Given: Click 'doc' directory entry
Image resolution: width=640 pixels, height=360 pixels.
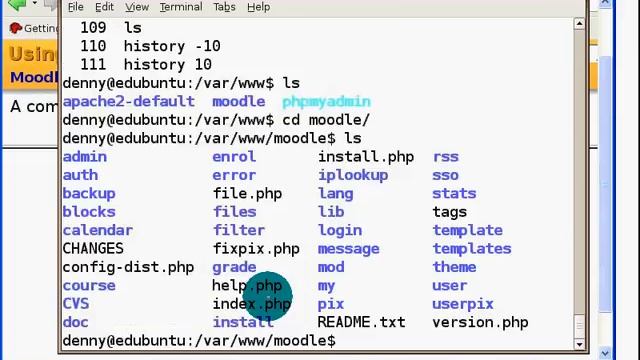Looking at the screenshot, I should (76, 322).
